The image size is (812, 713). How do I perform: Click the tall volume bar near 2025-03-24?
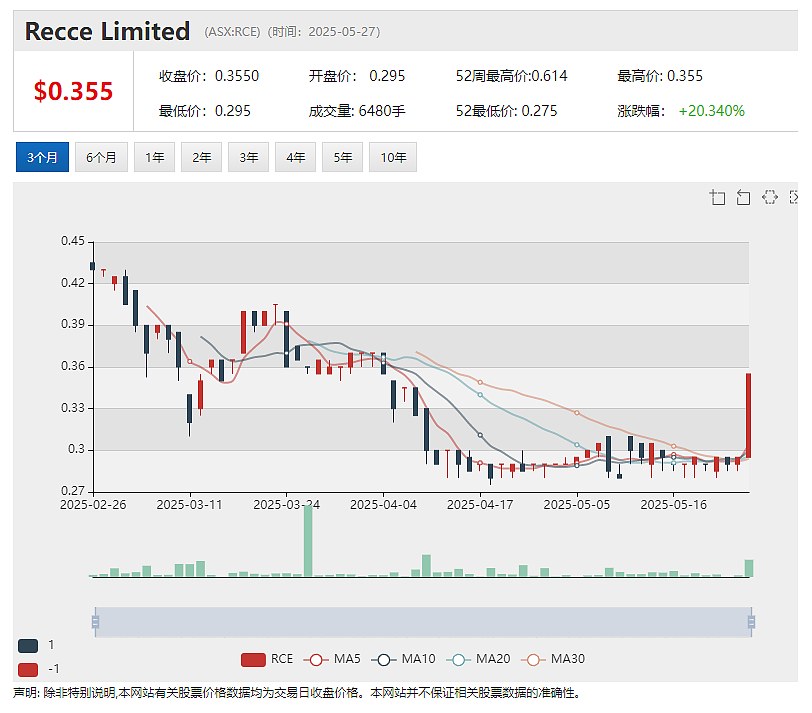308,540
